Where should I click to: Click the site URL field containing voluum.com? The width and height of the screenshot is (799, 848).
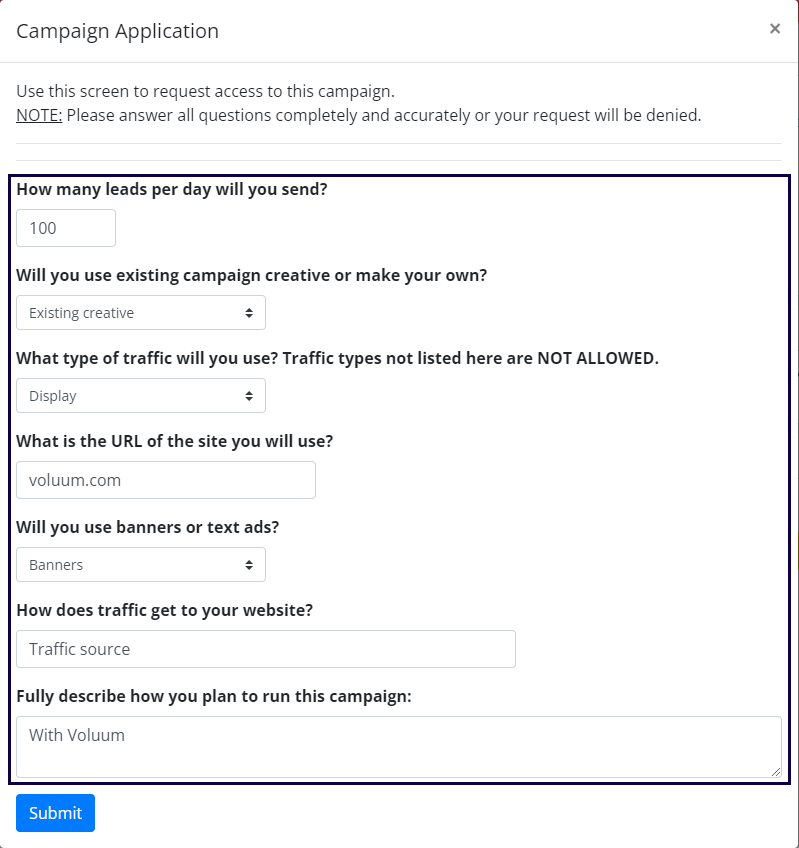[166, 480]
